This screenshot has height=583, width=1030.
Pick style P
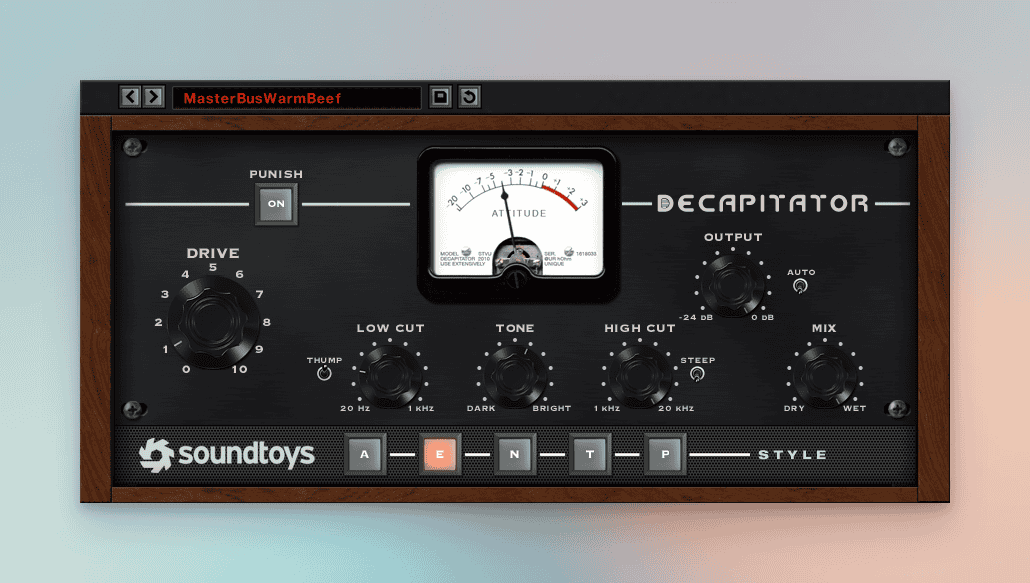[x=666, y=454]
